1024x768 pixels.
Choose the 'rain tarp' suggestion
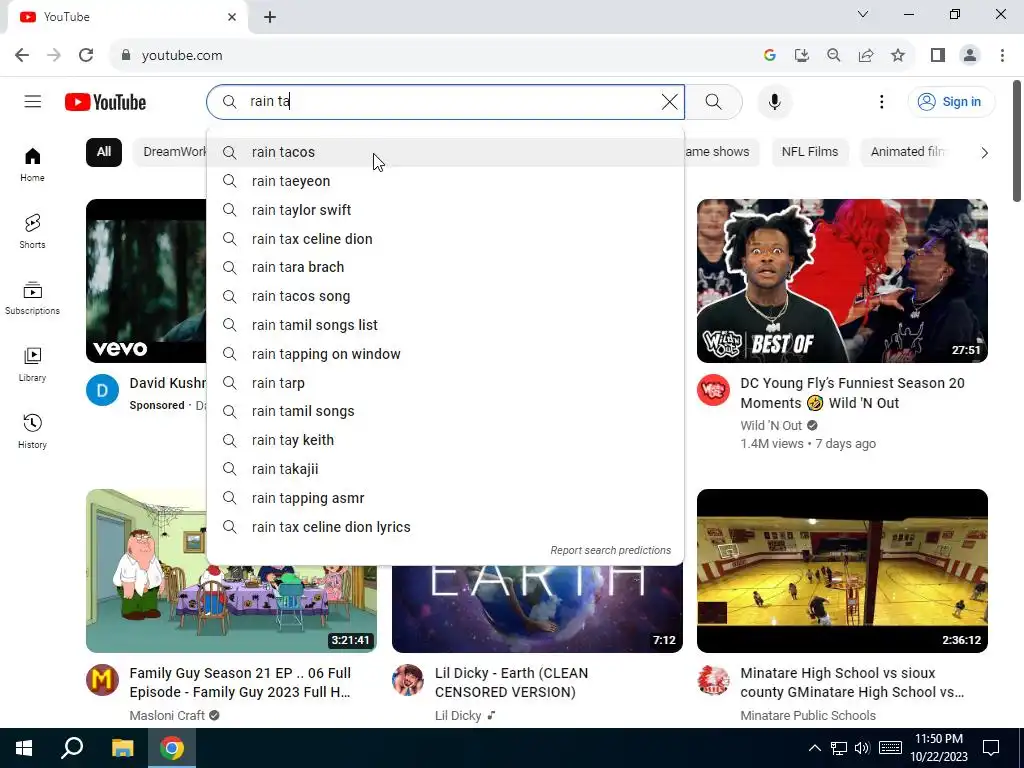445,383
